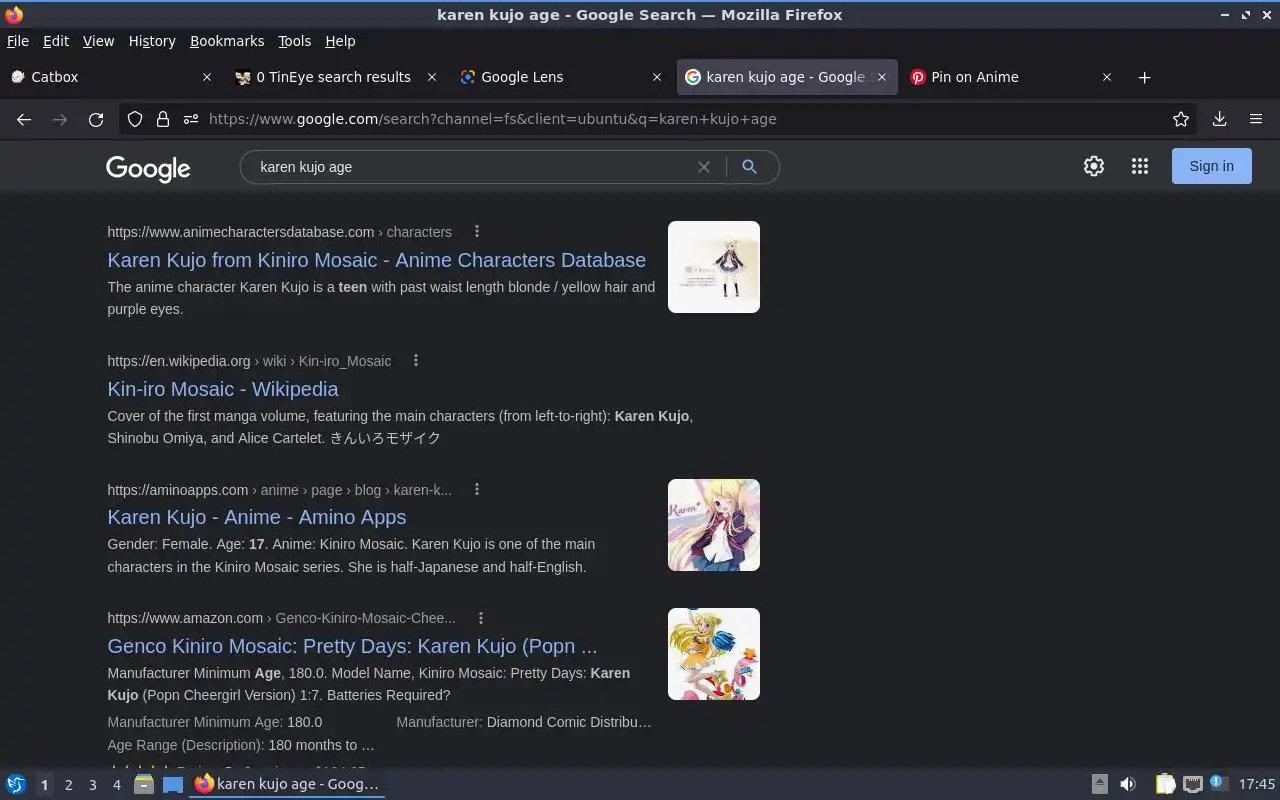
Task: Open the Edit menu
Action: (56, 41)
